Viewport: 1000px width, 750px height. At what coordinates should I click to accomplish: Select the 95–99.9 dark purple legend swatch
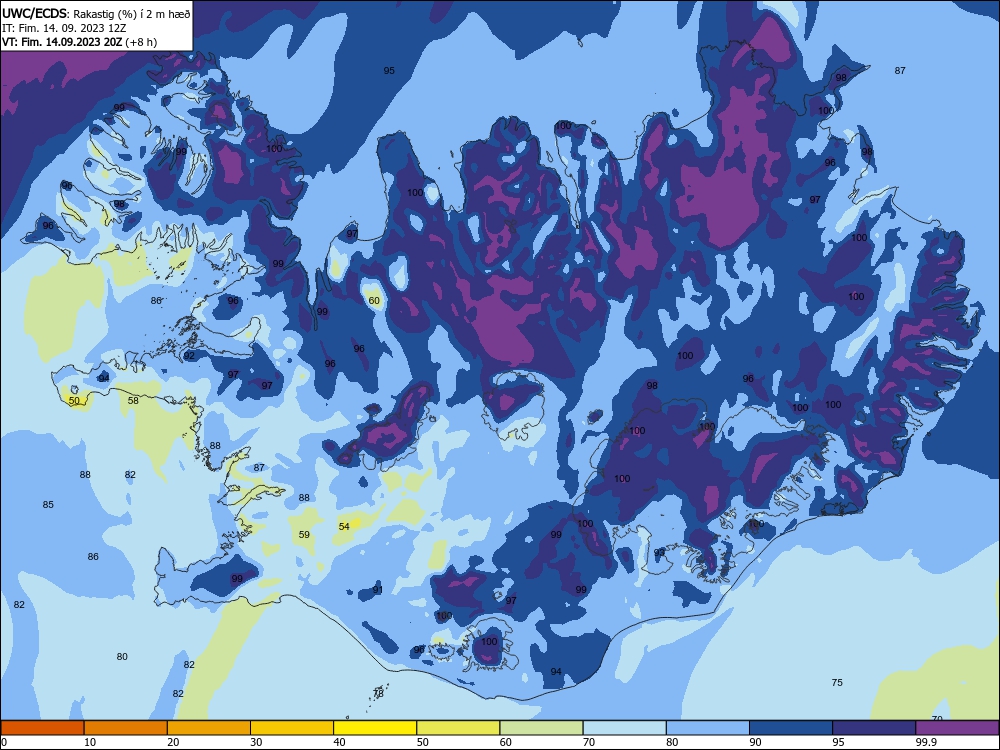coord(874,728)
